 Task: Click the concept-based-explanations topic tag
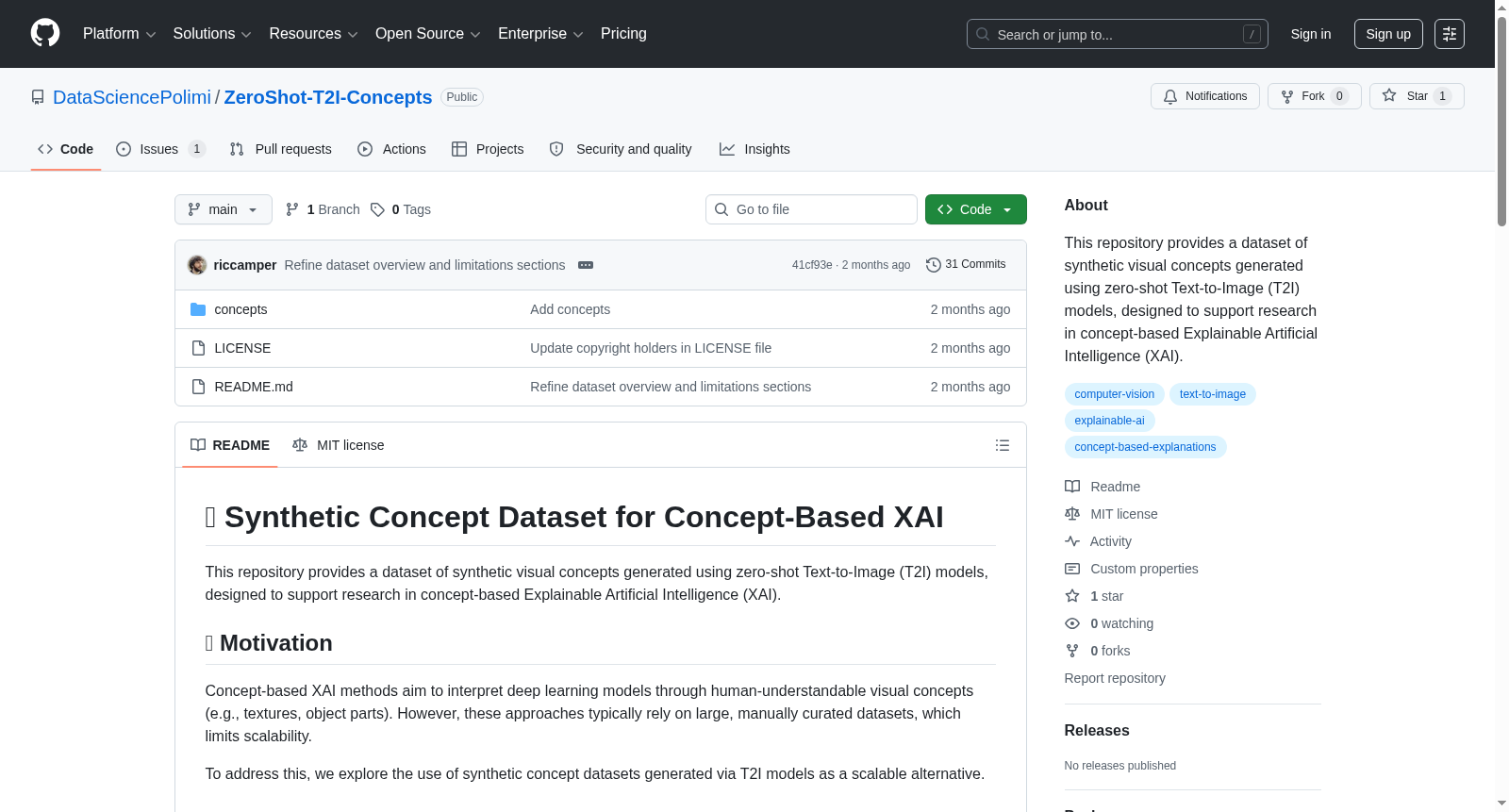1145,447
